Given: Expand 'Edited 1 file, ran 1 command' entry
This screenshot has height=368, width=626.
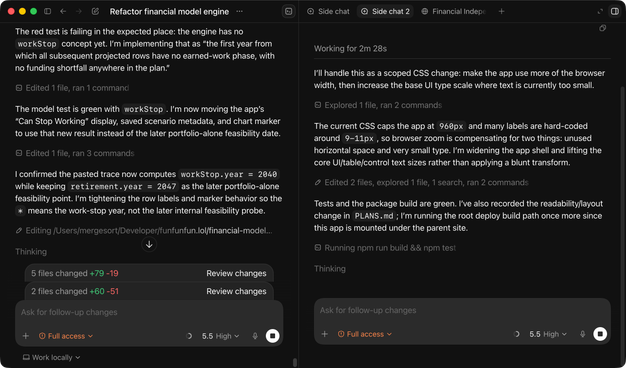Looking at the screenshot, I should click(72, 88).
